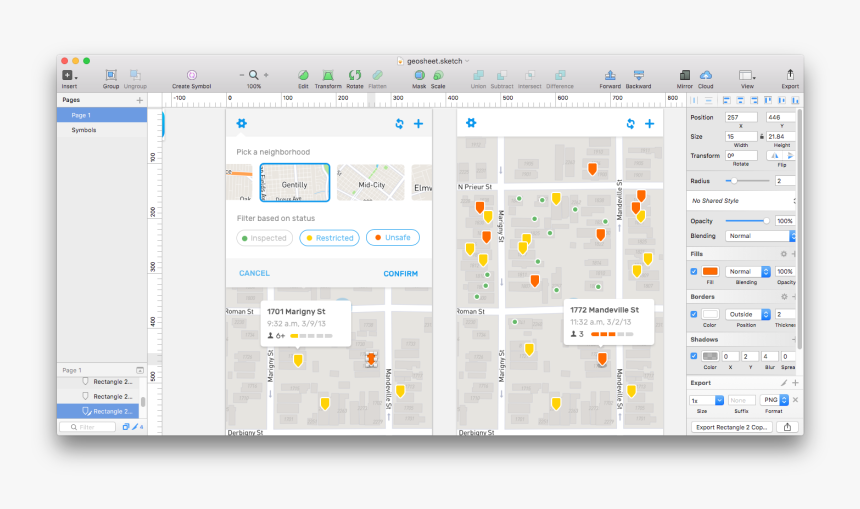Image resolution: width=860 pixels, height=509 pixels.
Task: Click the Export Rectangle 2 Copy button
Action: tap(732, 427)
